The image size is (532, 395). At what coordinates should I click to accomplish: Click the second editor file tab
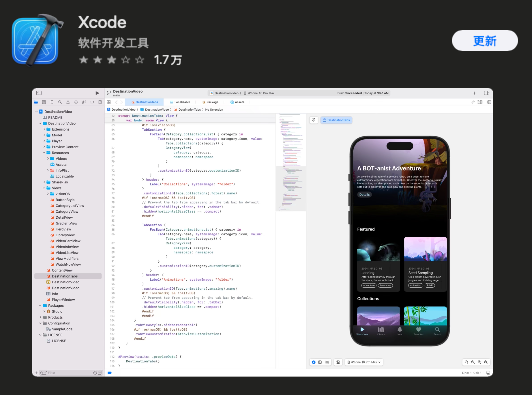[180, 102]
